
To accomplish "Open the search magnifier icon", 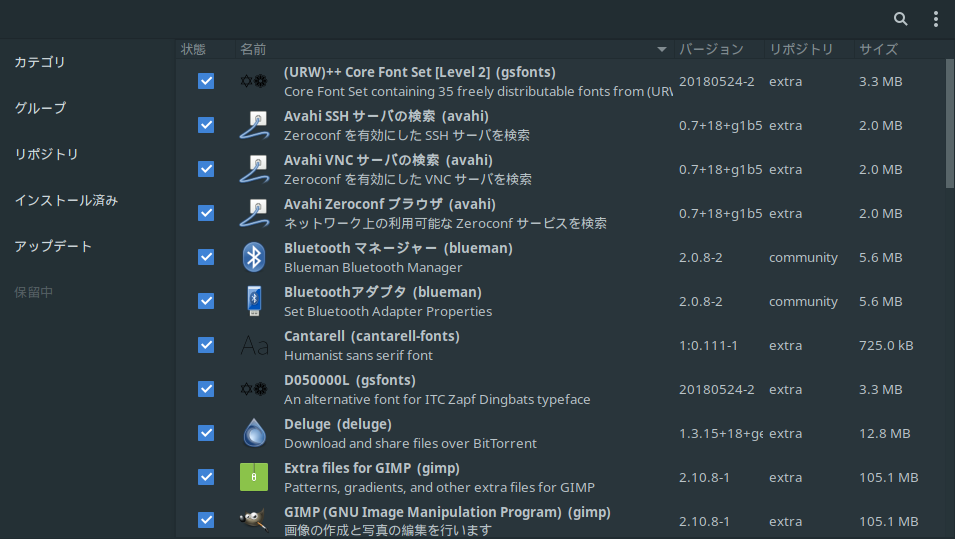I will 900,19.
